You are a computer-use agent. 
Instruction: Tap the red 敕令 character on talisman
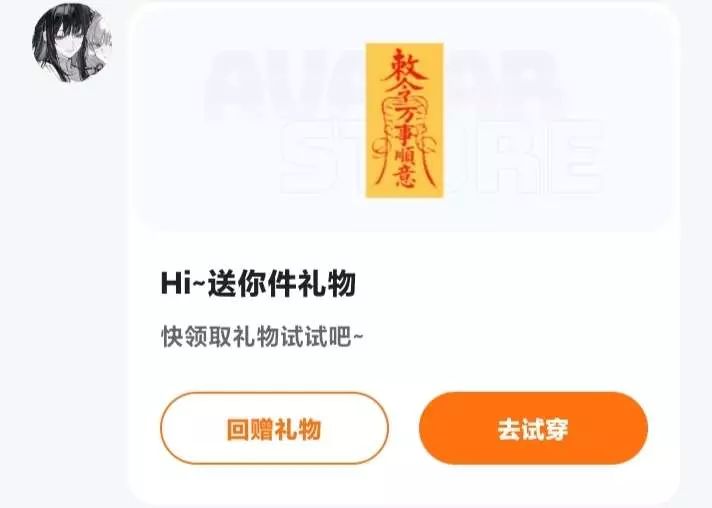(x=403, y=73)
